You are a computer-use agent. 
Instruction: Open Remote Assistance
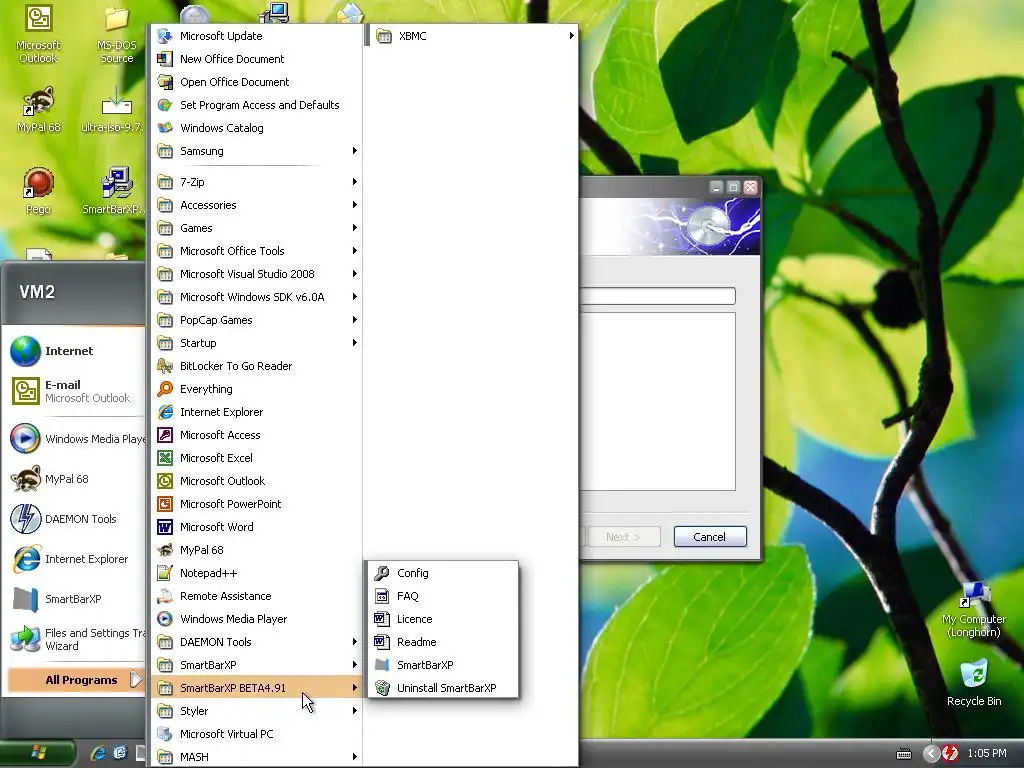point(256,596)
